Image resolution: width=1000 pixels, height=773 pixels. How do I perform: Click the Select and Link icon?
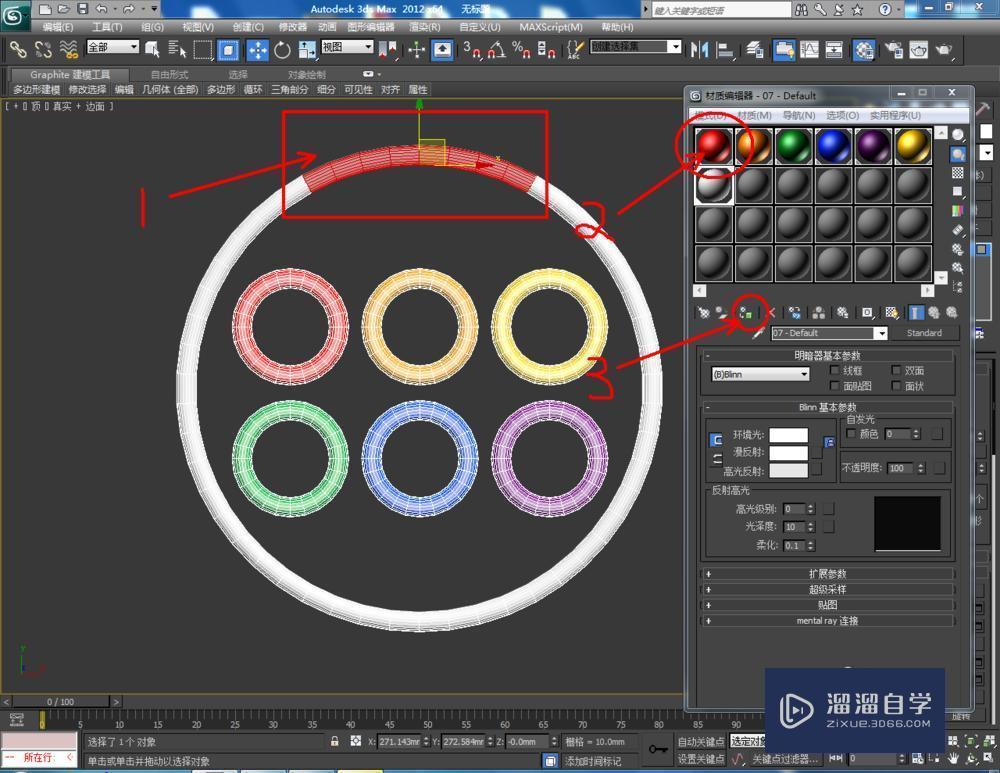click(18, 48)
